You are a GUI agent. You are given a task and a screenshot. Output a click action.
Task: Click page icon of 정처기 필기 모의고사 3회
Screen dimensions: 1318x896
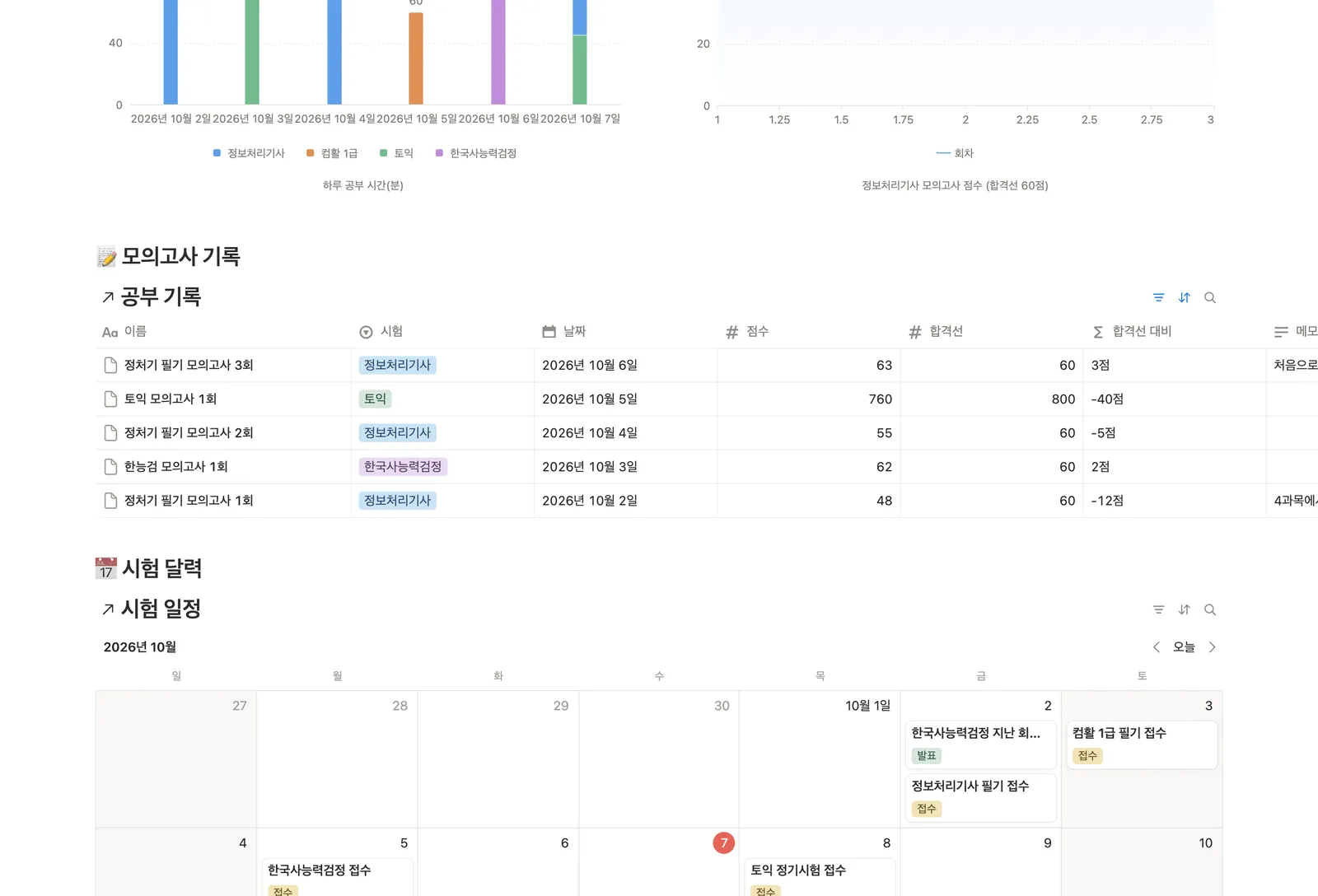110,365
